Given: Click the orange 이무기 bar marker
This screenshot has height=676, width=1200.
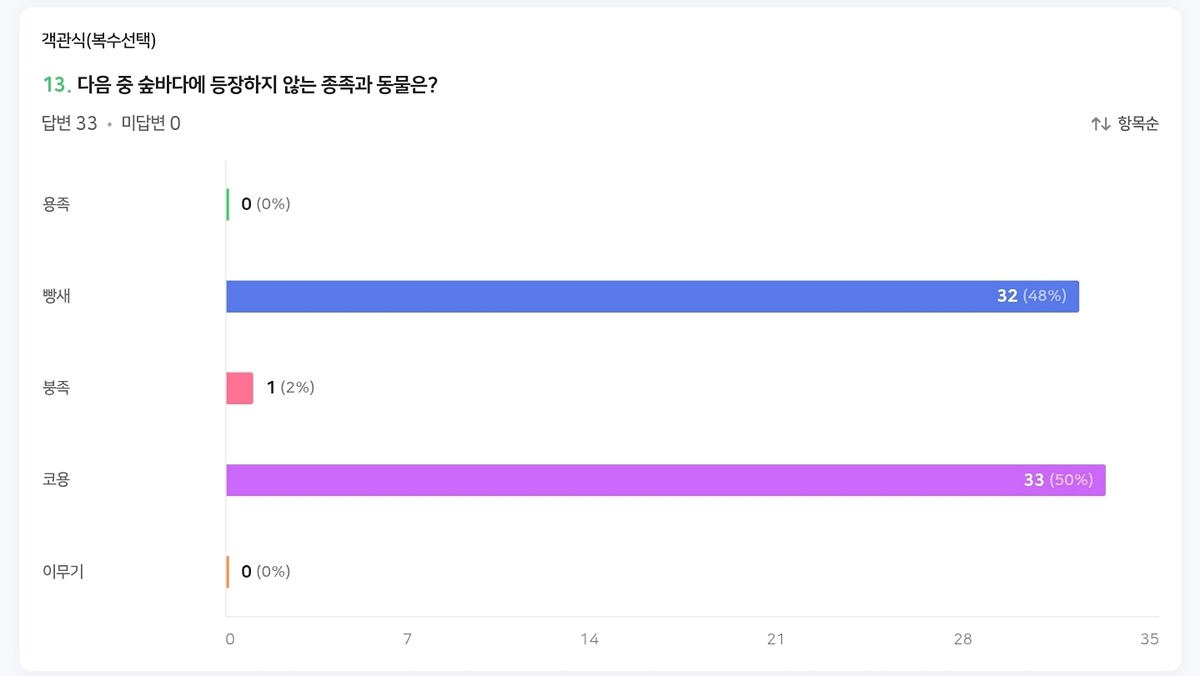Looking at the screenshot, I should [228, 572].
